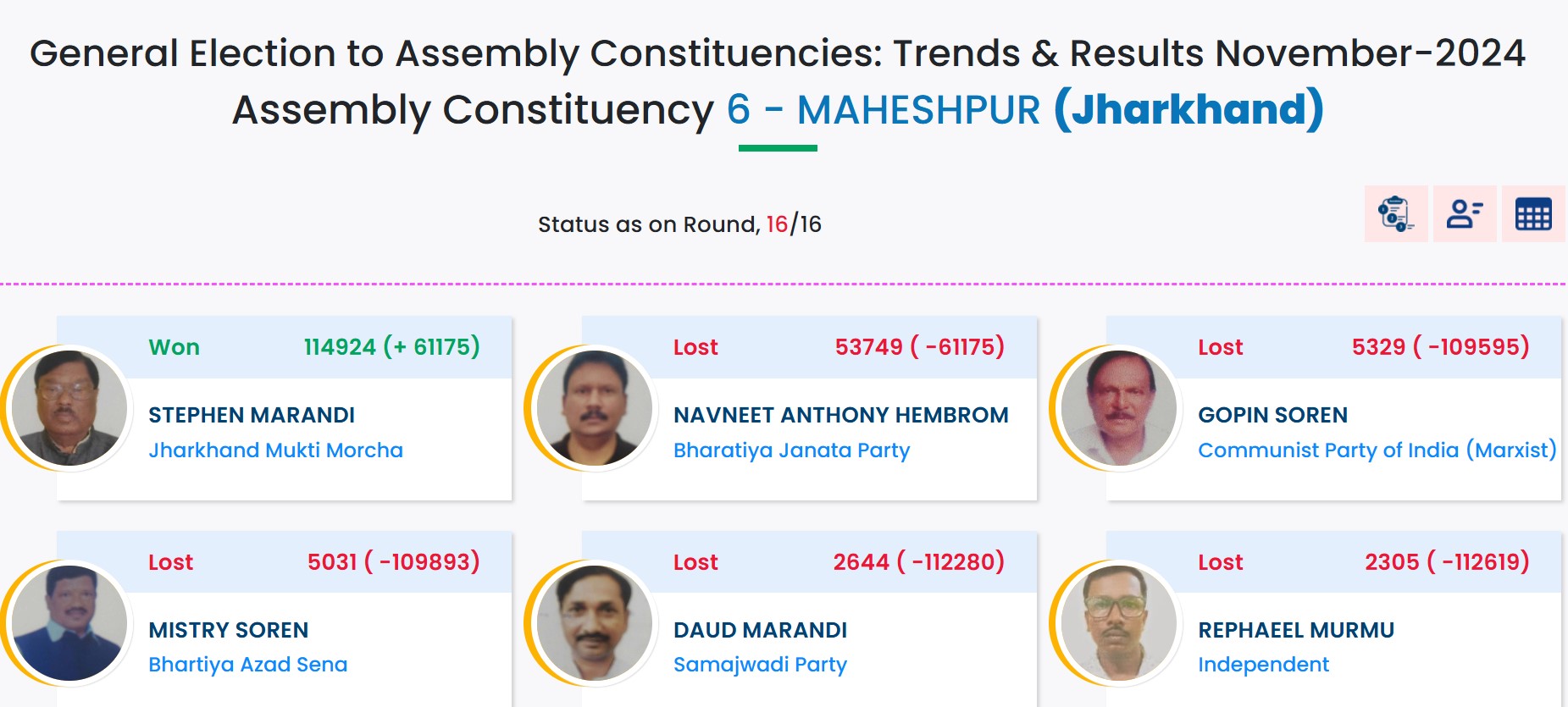Click Mistry Soren's candidate photo
1568x707 pixels.
[69, 623]
